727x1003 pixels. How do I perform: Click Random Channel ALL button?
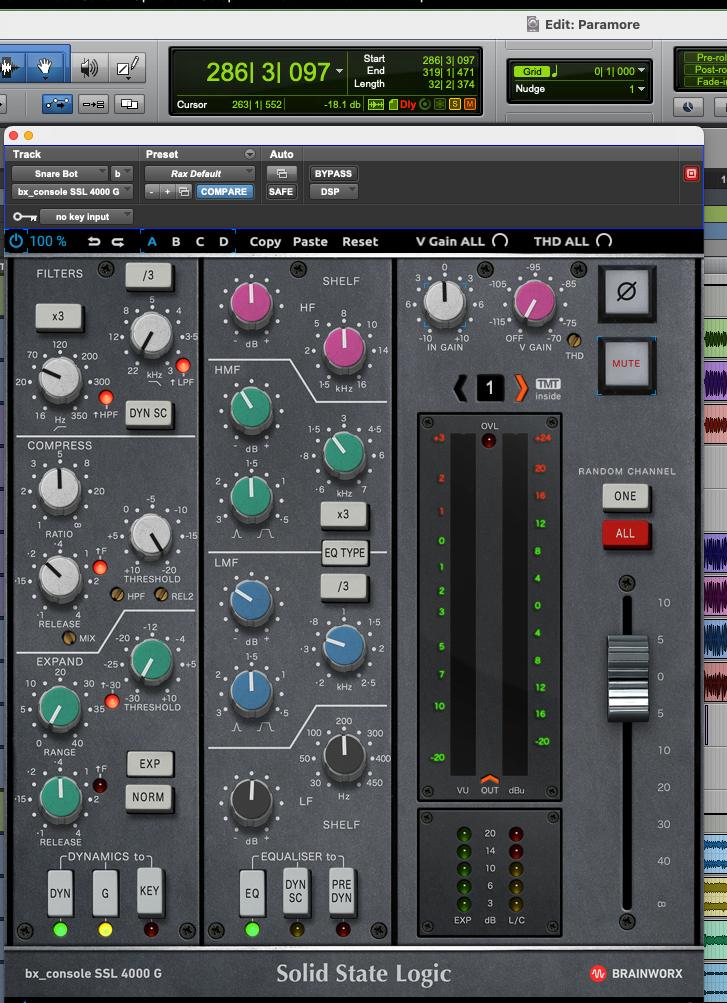[625, 533]
